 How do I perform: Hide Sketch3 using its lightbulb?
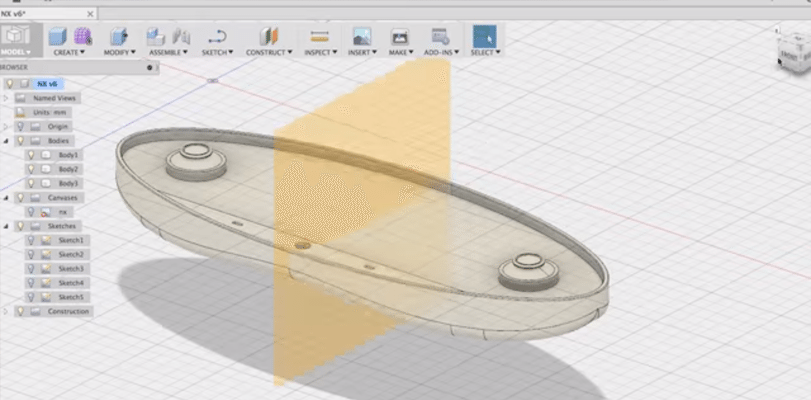31,269
